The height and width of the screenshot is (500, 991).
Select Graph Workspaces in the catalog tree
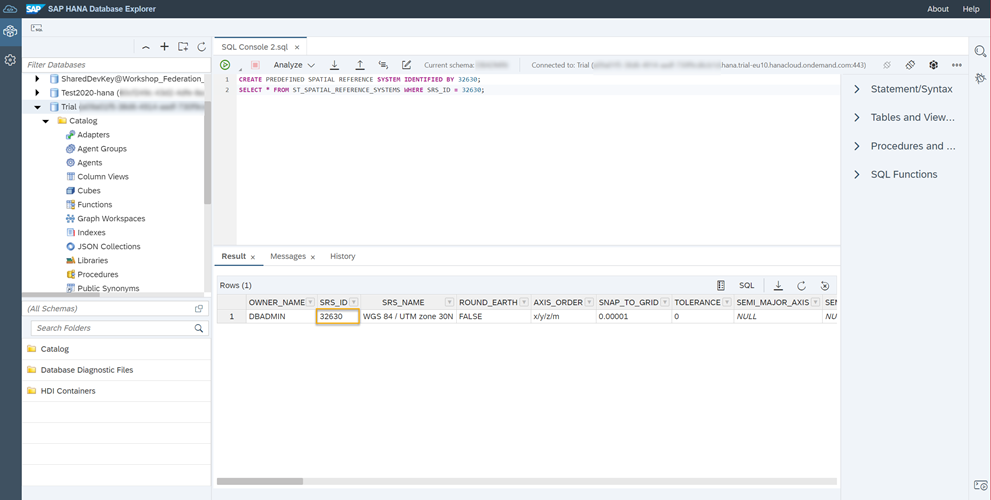[x=111, y=219]
